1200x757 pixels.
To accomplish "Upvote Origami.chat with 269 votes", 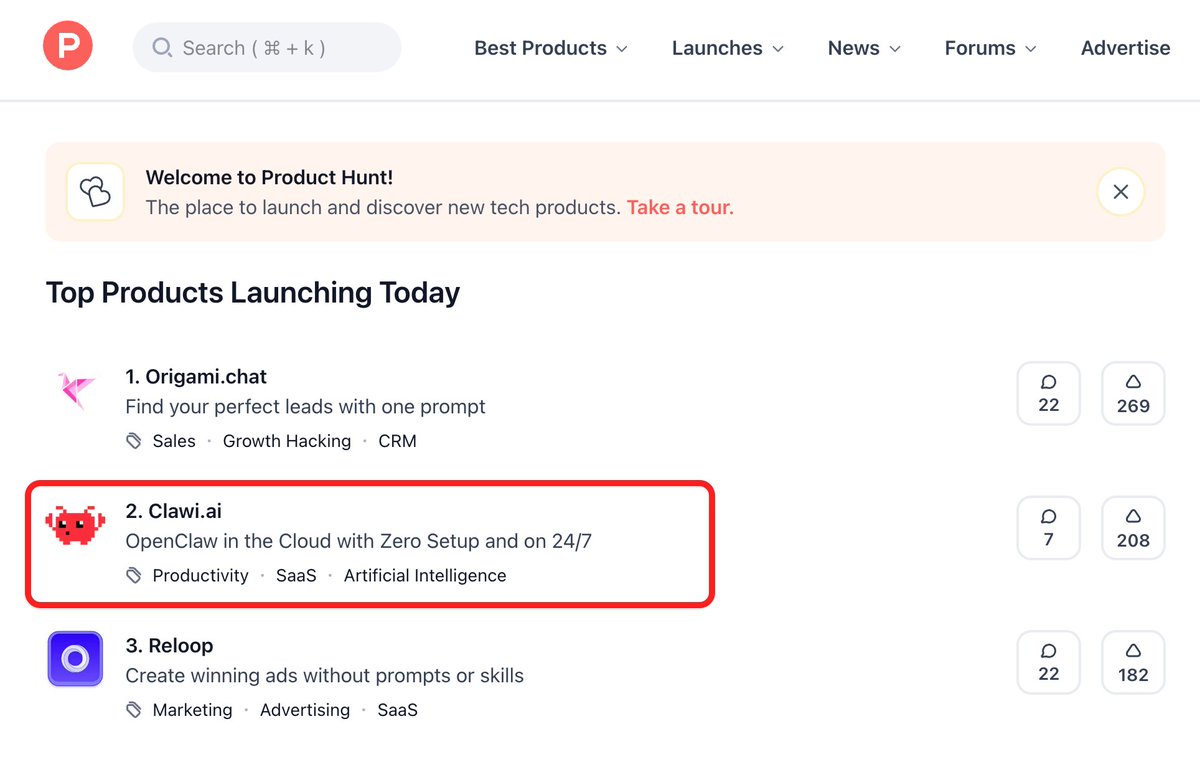I will click(x=1133, y=393).
